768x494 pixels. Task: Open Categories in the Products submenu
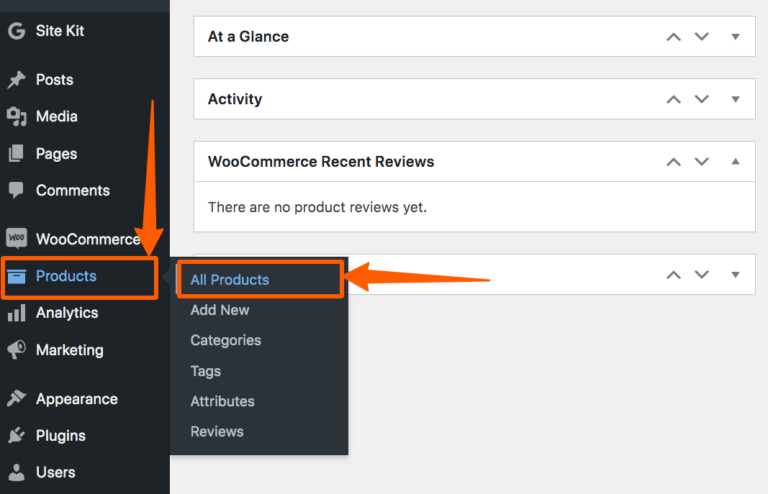click(226, 340)
